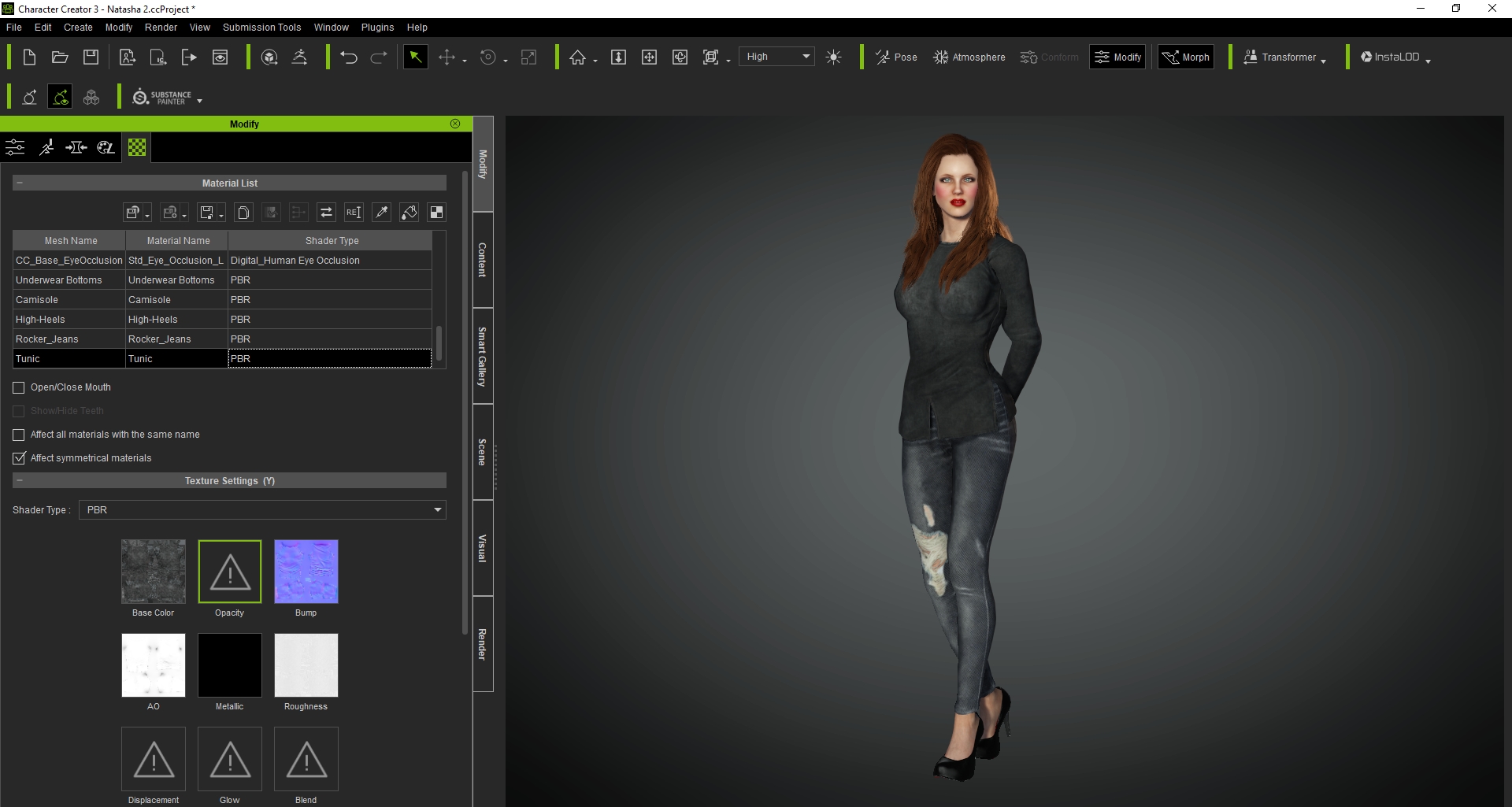
Task: Select the Roughness texture thumbnail
Action: [306, 665]
